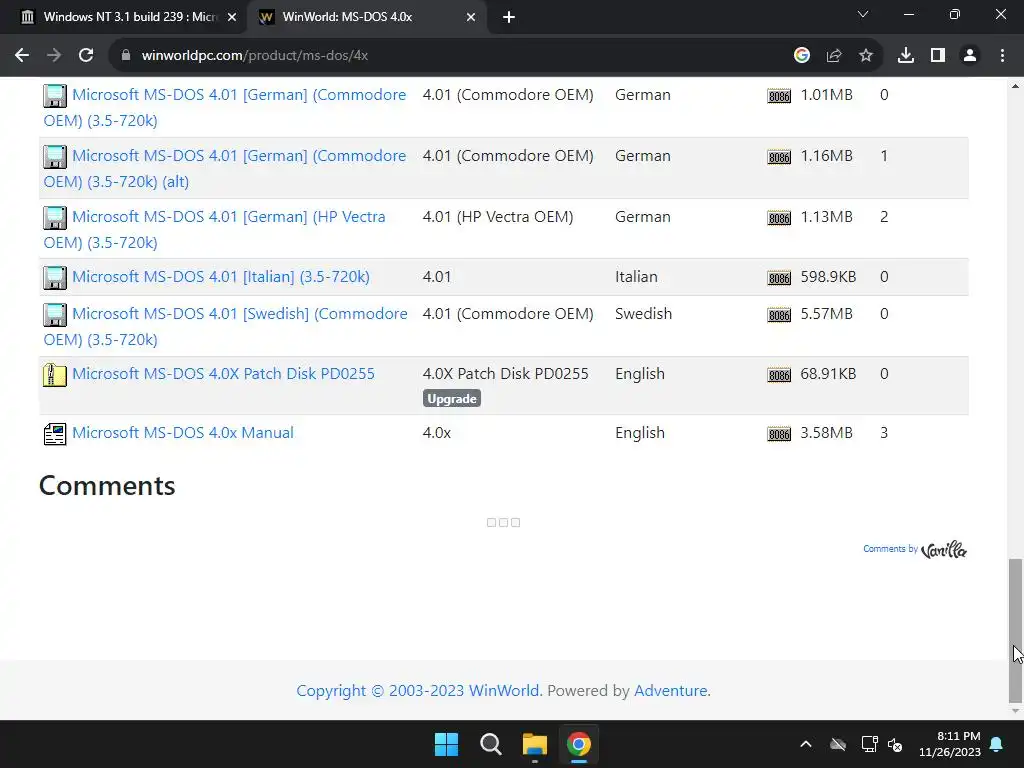Viewport: 1024px width, 768px height.
Task: Toggle Chrome side panel icon
Action: [x=938, y=56]
